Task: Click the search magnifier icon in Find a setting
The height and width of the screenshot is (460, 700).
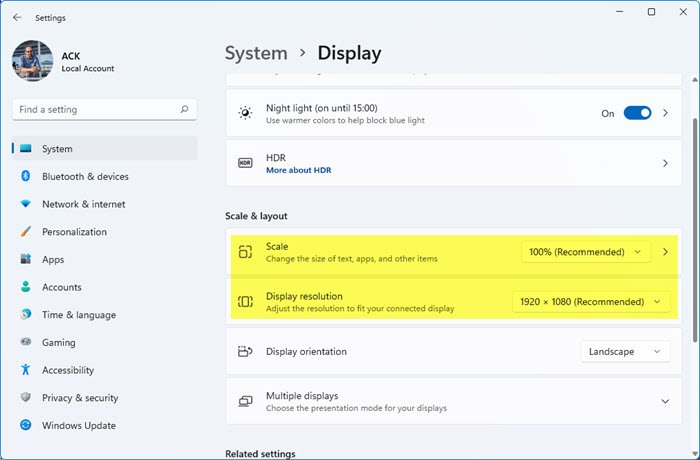Action: point(184,110)
